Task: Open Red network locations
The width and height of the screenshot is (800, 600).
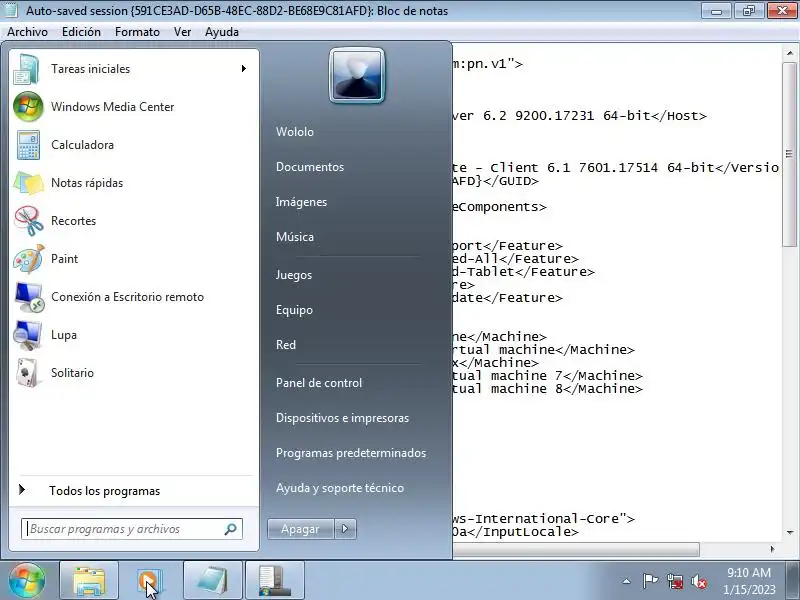Action: coord(286,345)
